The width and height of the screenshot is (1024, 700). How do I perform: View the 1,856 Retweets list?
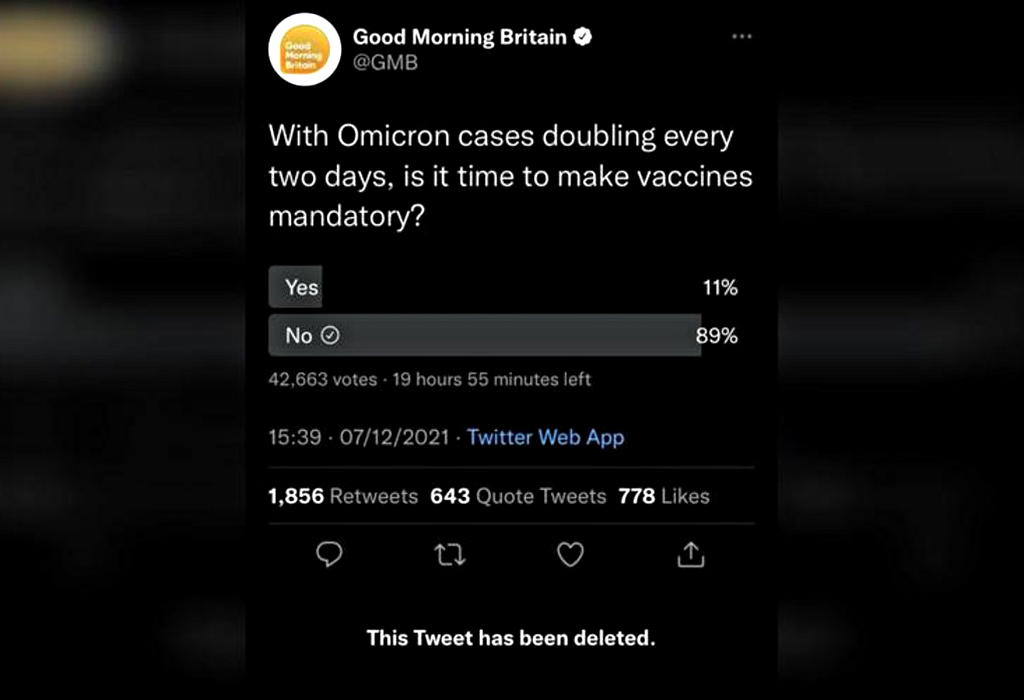click(x=343, y=496)
